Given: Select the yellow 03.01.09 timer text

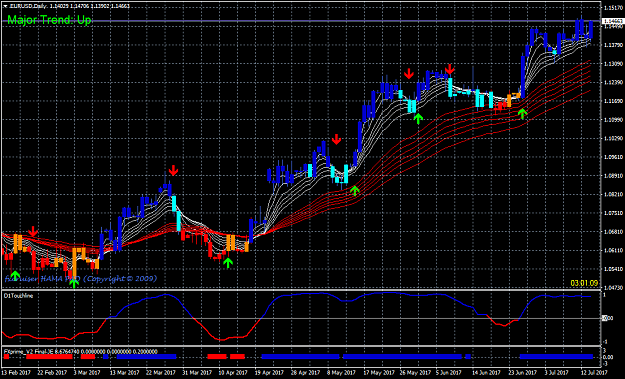Looking at the screenshot, I should [584, 283].
